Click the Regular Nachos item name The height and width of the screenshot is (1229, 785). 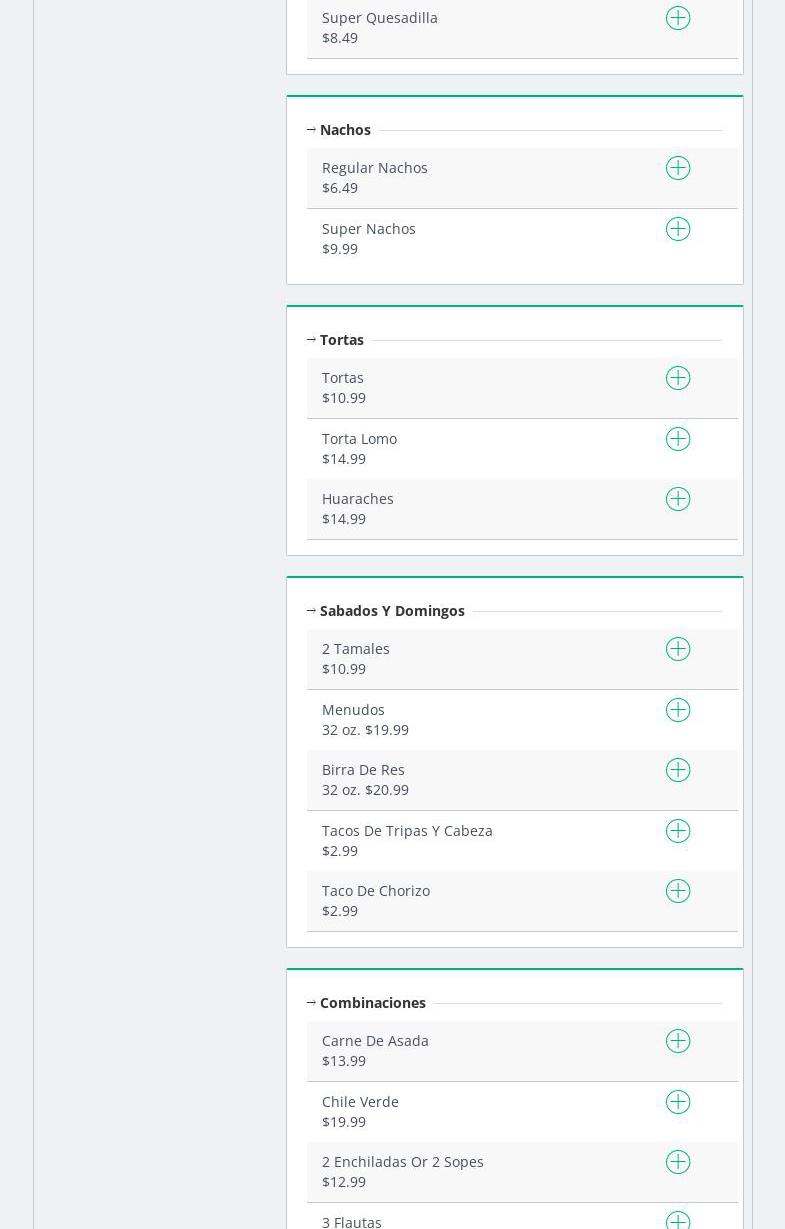coord(374,168)
